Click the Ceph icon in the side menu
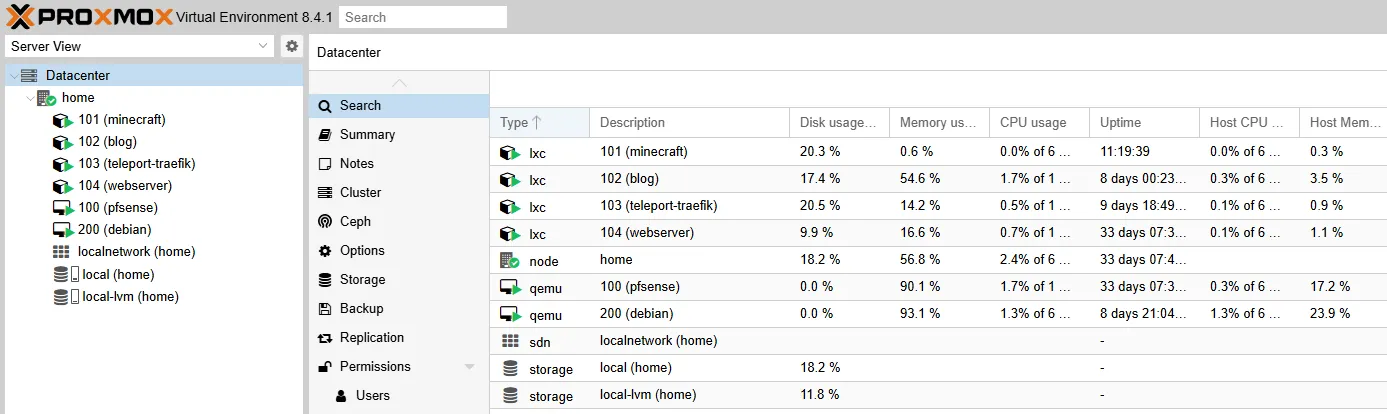This screenshot has height=414, width=1387. click(324, 222)
